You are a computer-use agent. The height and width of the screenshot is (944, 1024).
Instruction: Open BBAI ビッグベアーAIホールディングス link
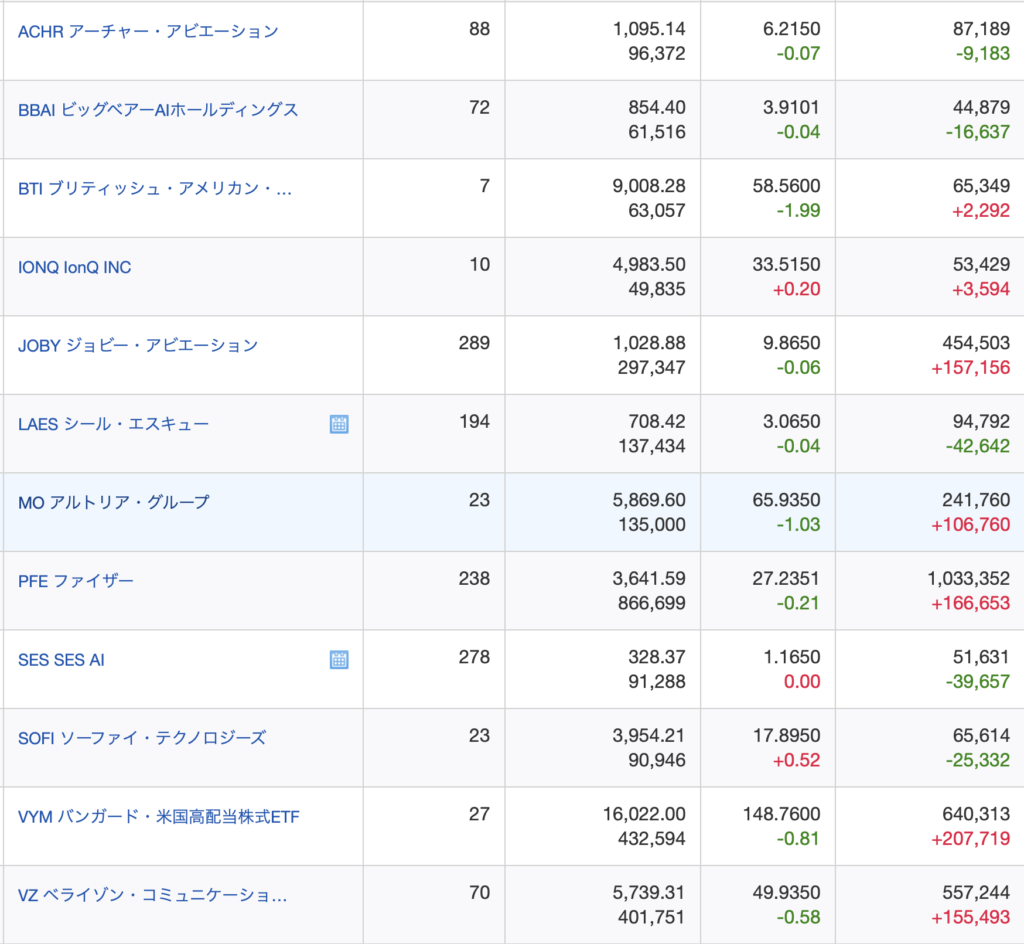158,109
